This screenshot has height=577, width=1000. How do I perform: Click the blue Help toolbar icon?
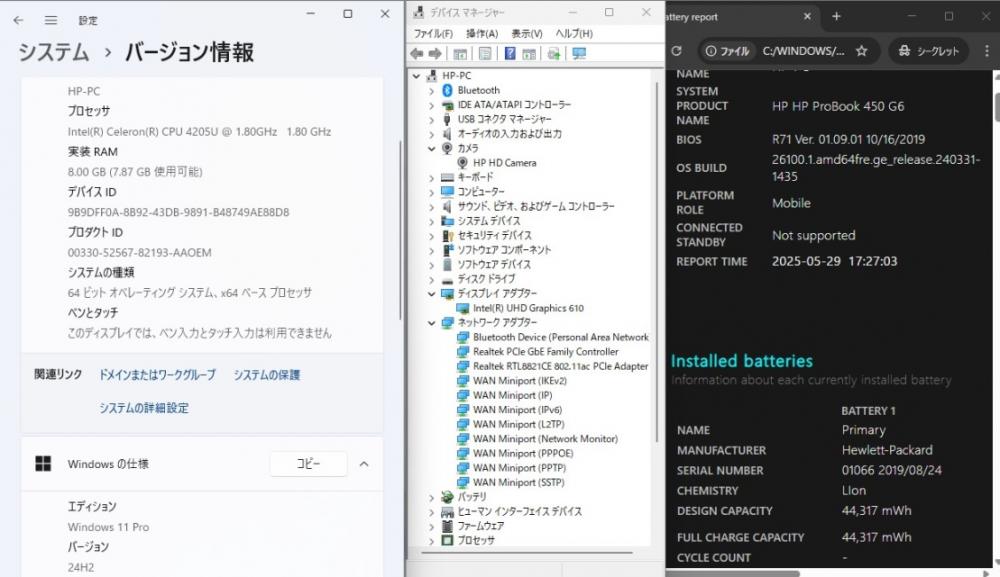(510, 54)
